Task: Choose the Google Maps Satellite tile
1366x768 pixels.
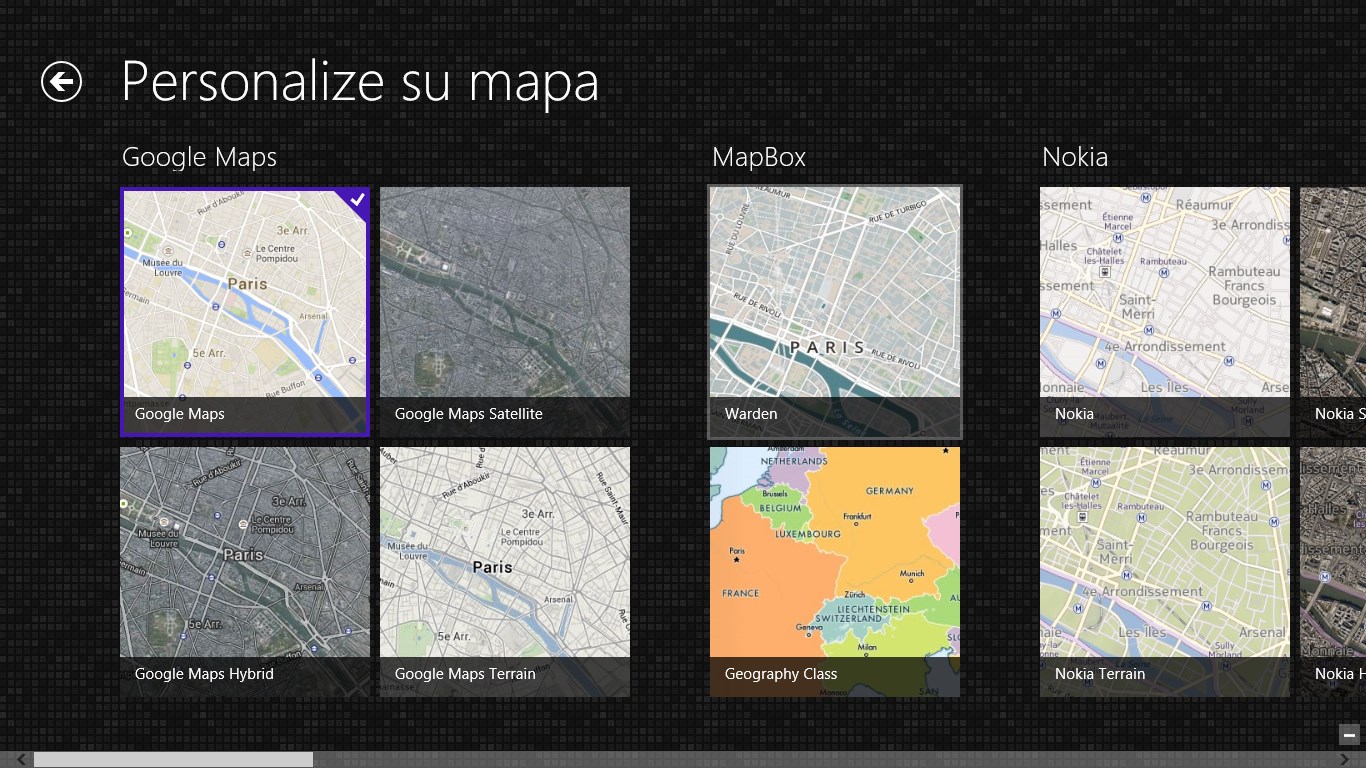Action: click(x=505, y=312)
